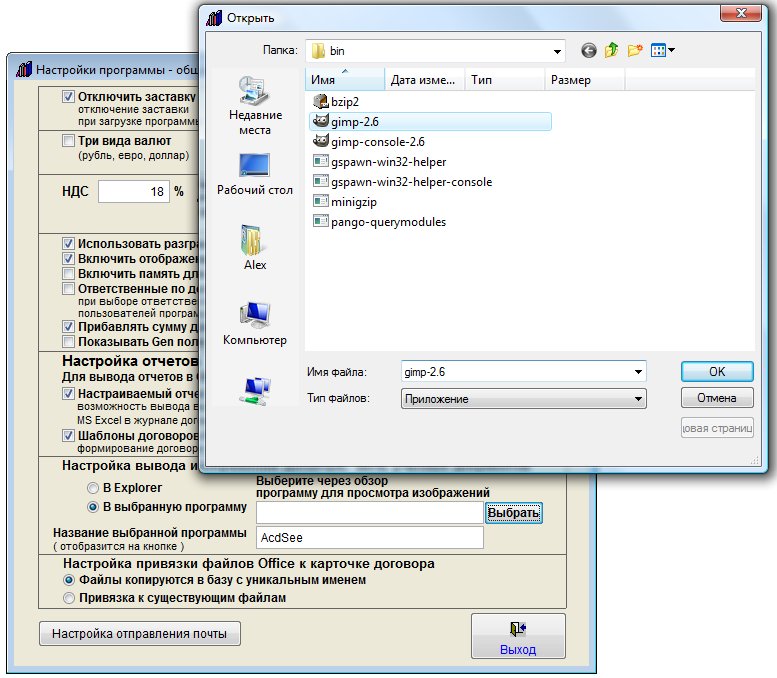Select gimp-console-2.6 file icon
The height and width of the screenshot is (678, 777).
point(321,142)
